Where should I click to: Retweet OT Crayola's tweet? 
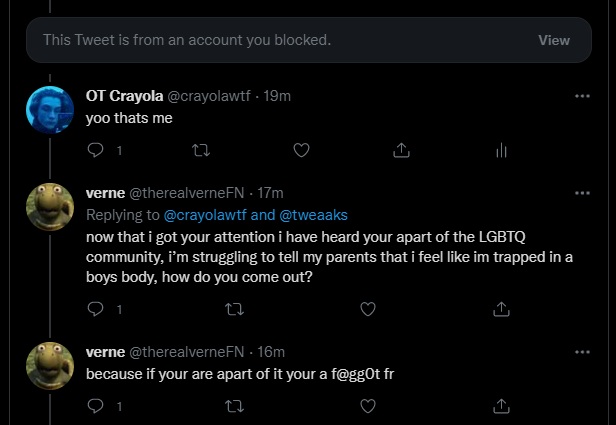click(198, 150)
